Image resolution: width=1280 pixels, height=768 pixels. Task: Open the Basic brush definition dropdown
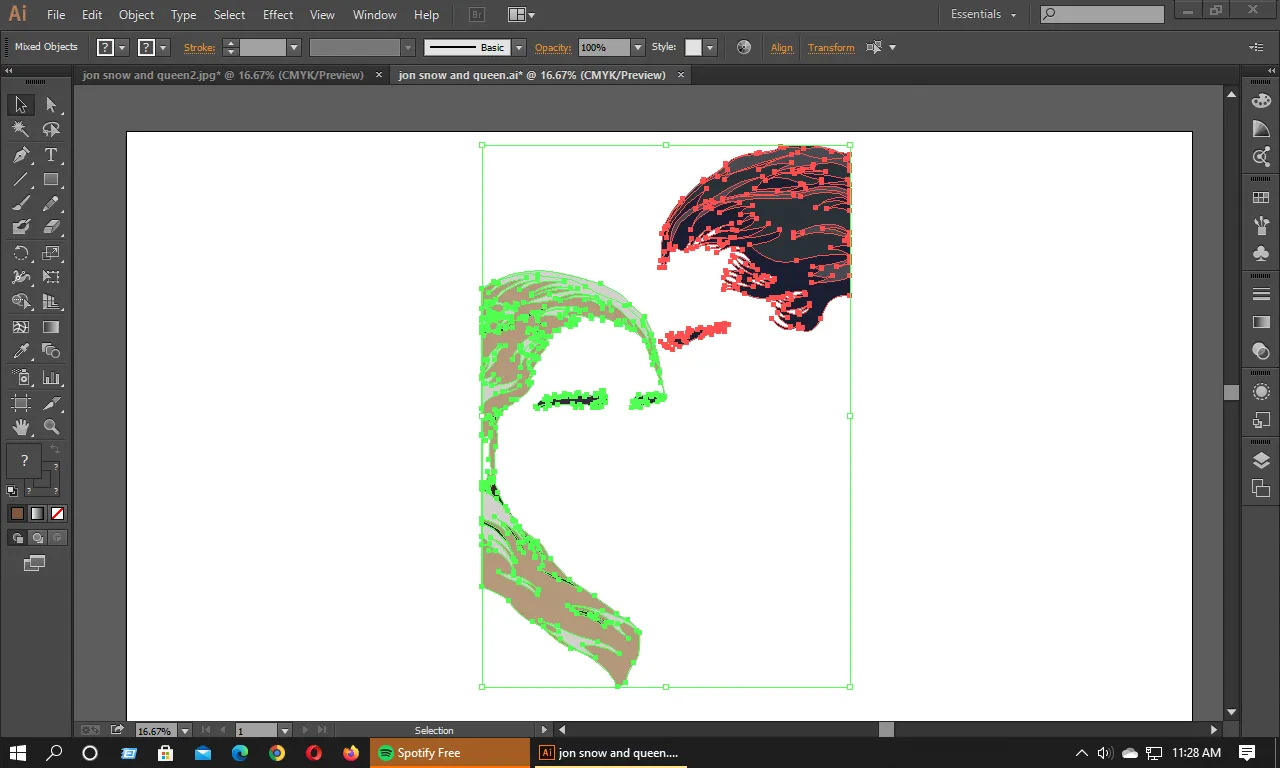tap(519, 47)
